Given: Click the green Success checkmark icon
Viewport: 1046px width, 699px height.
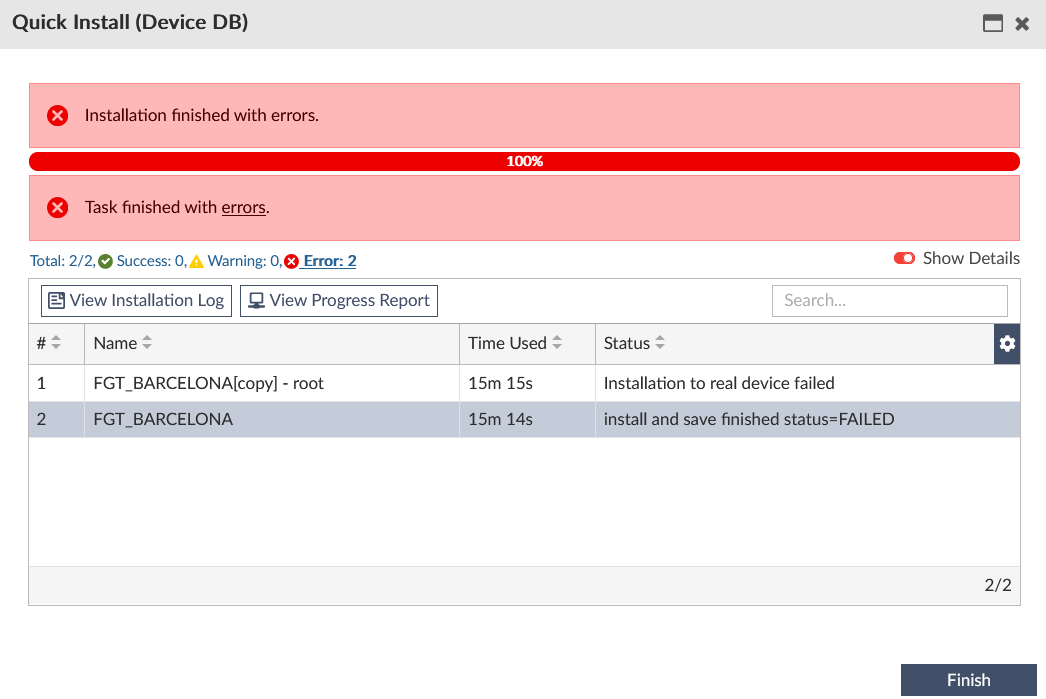Looking at the screenshot, I should tap(106, 262).
